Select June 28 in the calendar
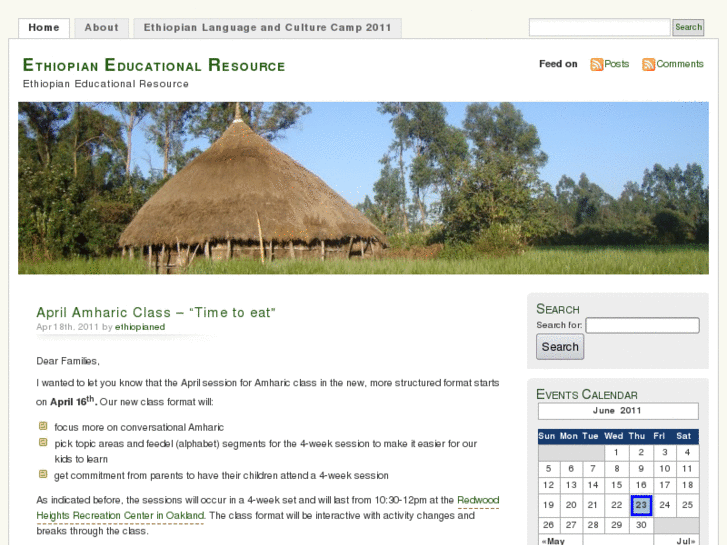The width and height of the screenshot is (727, 545). 593,525
